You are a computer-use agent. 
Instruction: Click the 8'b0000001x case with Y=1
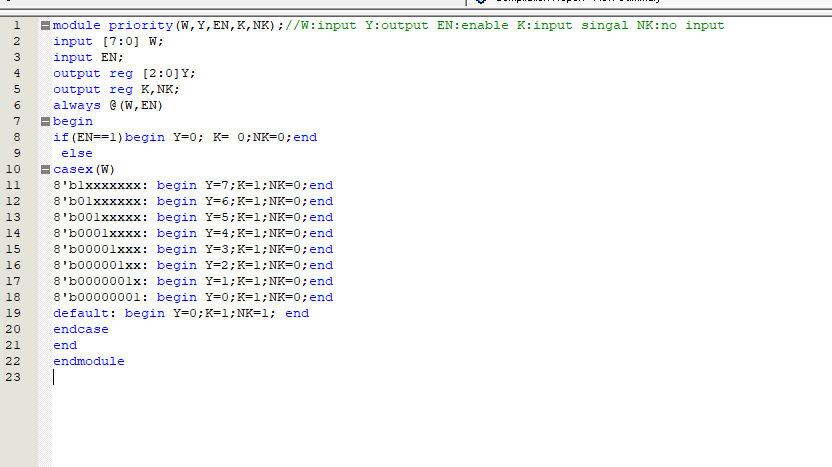pos(193,281)
